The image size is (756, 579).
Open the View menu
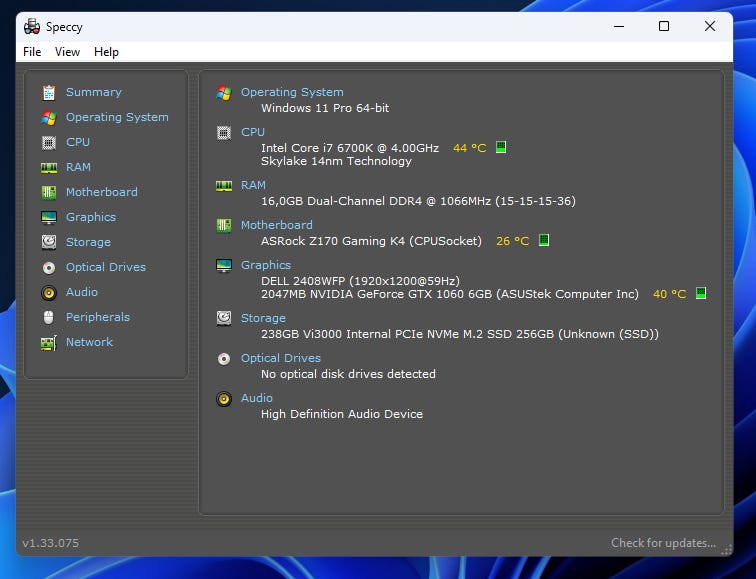click(67, 52)
